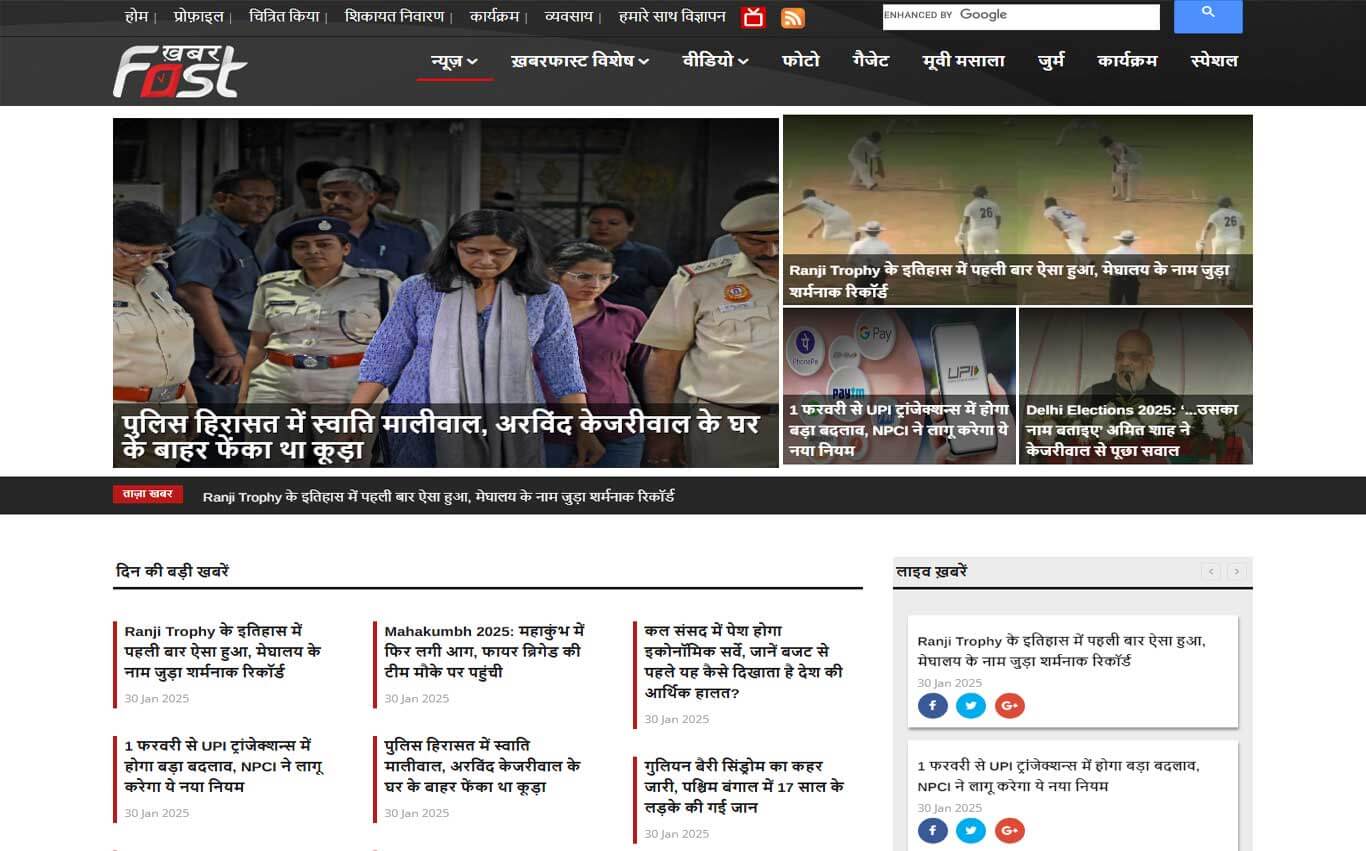Click the red TV icon in top bar
The height and width of the screenshot is (851, 1366).
(x=753, y=18)
